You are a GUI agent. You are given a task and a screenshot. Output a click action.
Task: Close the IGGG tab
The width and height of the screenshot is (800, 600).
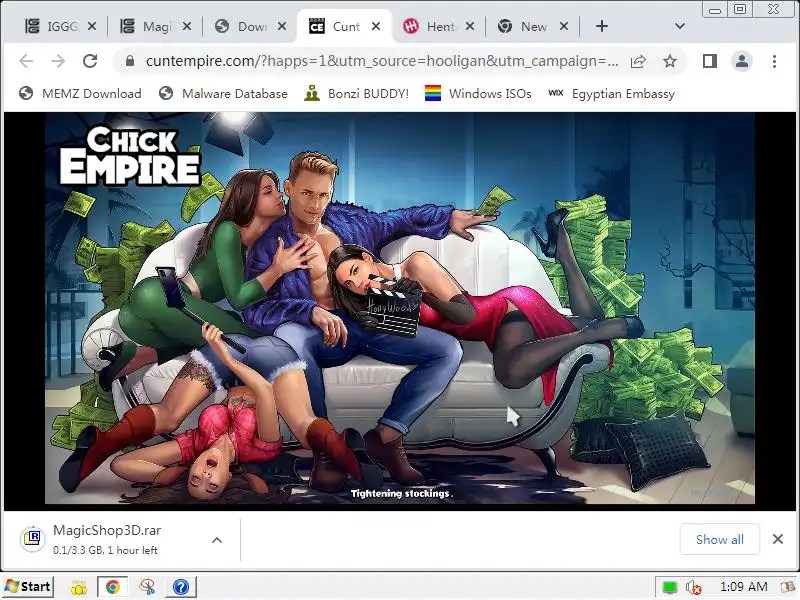point(92,26)
